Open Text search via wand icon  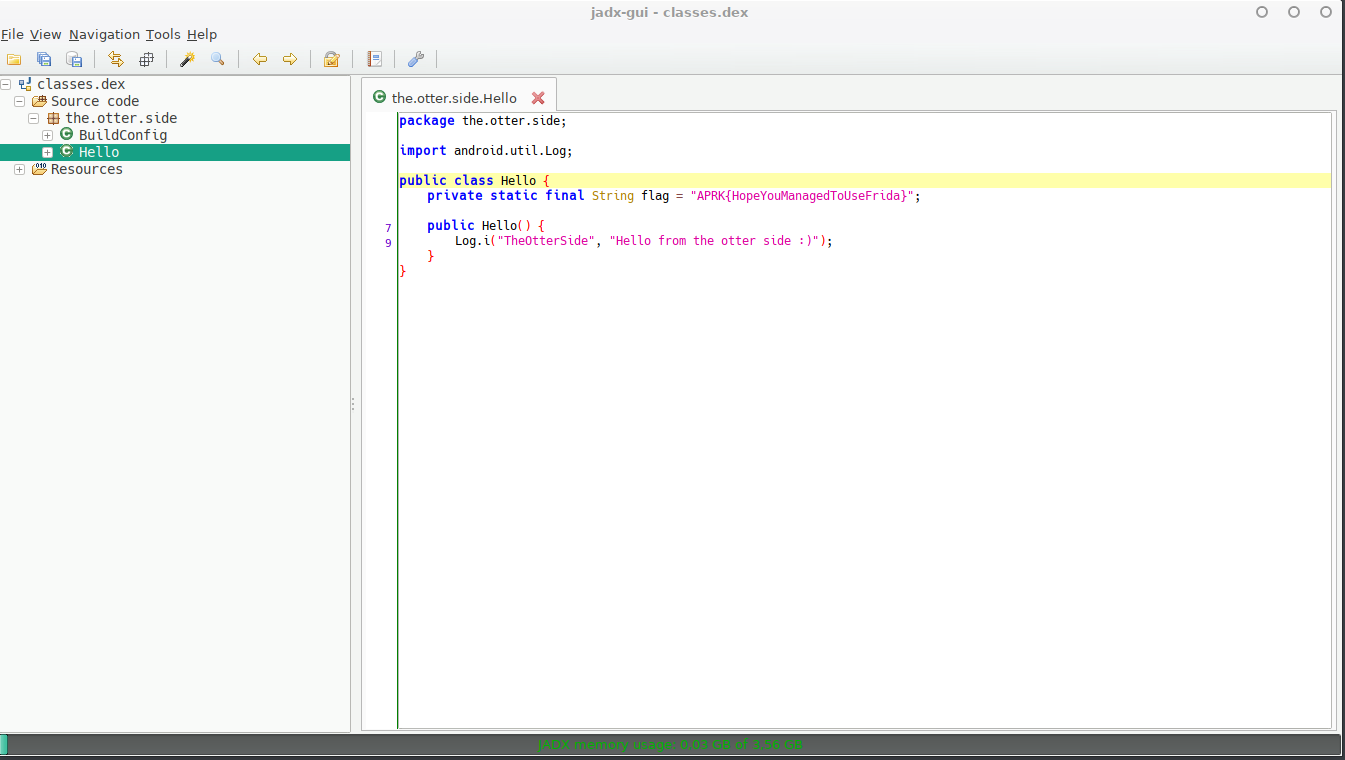coord(187,59)
